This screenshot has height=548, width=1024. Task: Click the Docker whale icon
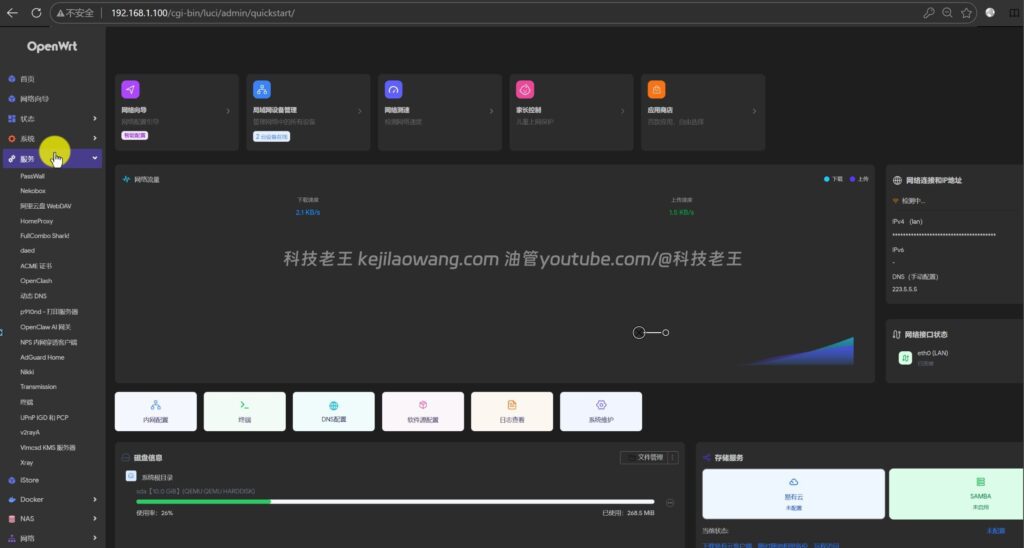click(12, 499)
